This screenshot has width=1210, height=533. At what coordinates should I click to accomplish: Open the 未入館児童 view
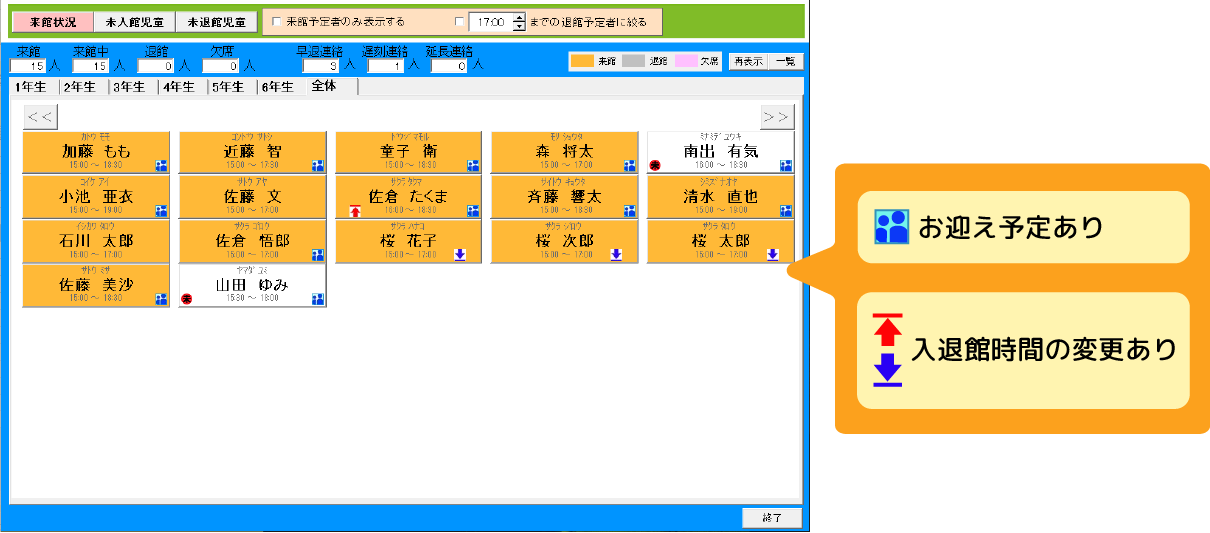click(134, 21)
